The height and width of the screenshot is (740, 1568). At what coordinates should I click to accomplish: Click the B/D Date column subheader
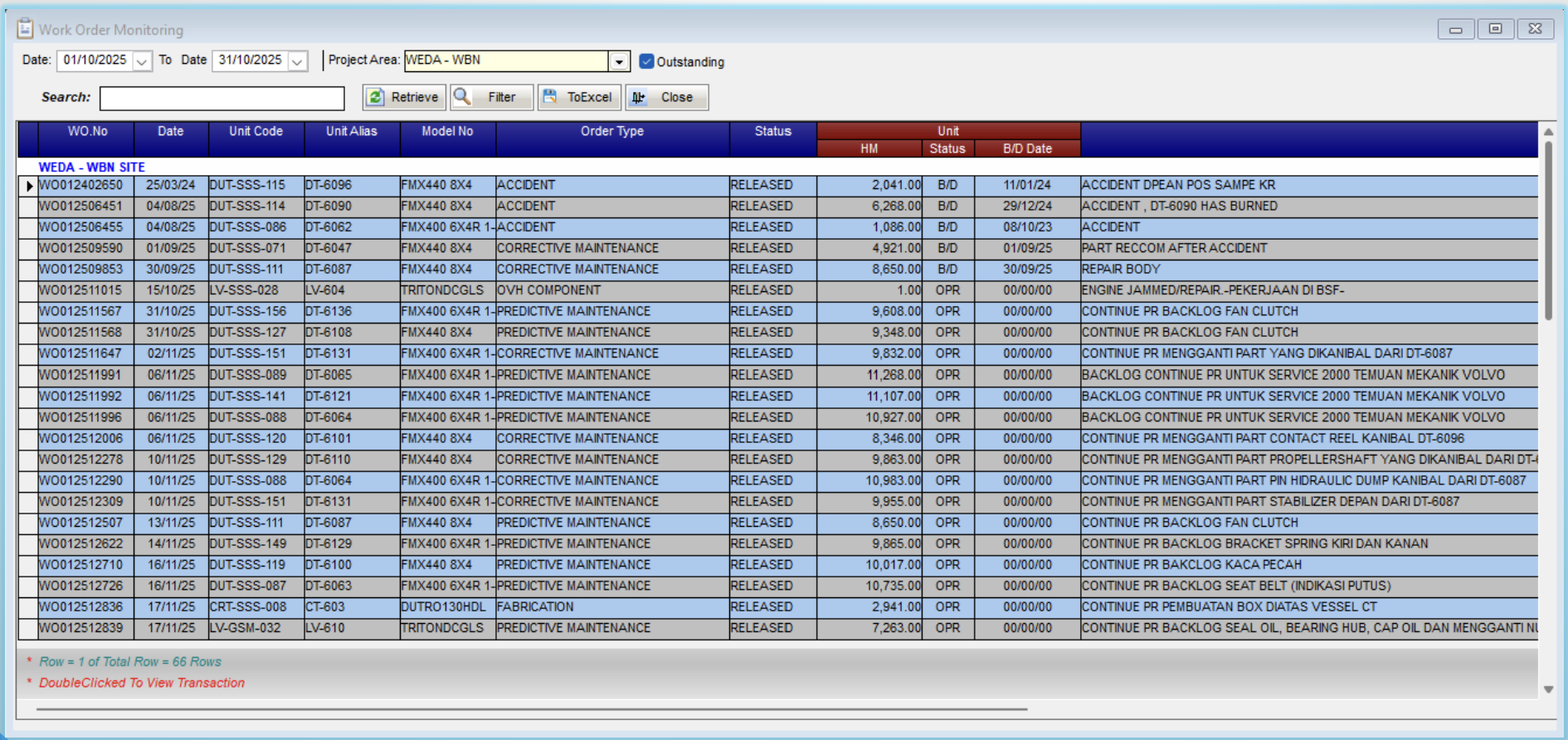click(x=1027, y=148)
